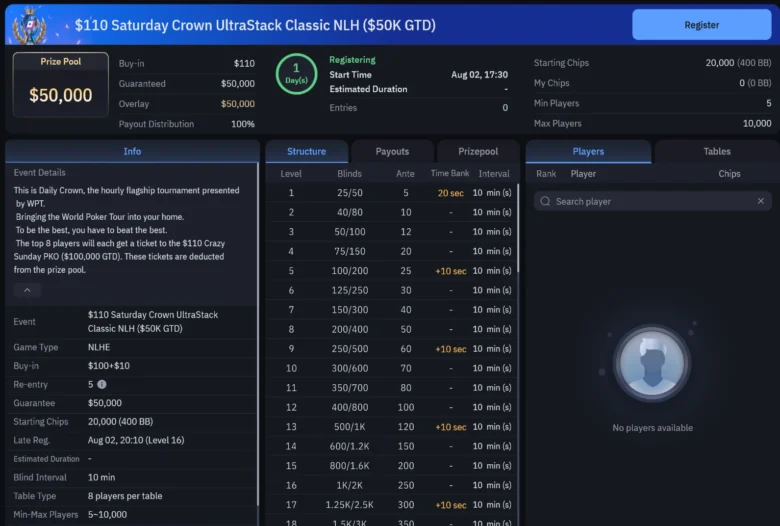The image size is (780, 526).
Task: Click +10 sec in level 5 row
Action: [451, 271]
